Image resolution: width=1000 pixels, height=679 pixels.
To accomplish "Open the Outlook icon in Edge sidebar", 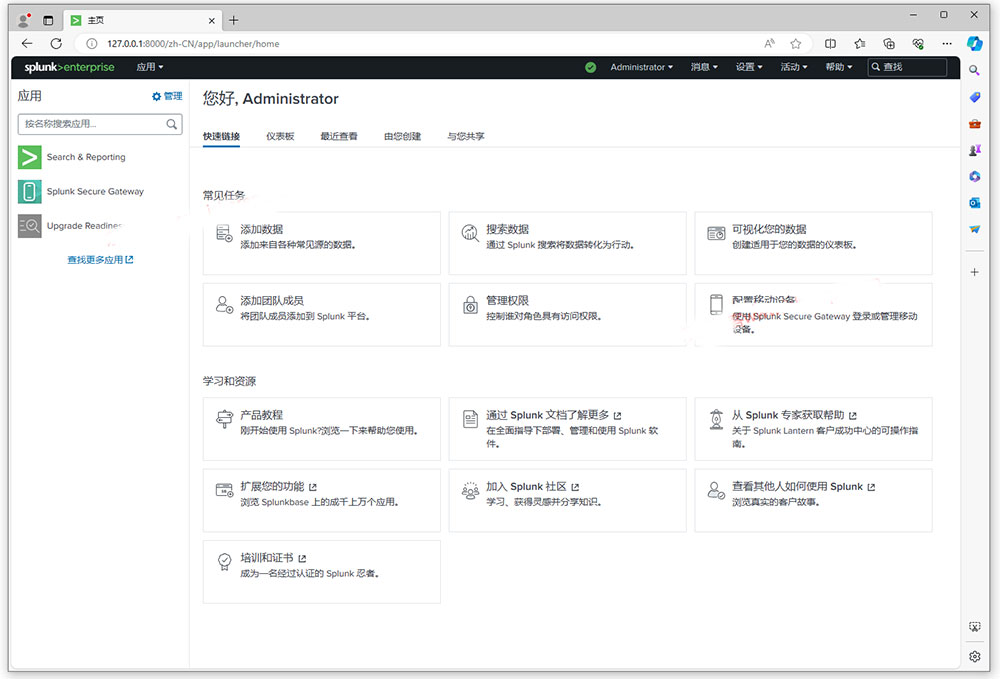I will [x=974, y=203].
